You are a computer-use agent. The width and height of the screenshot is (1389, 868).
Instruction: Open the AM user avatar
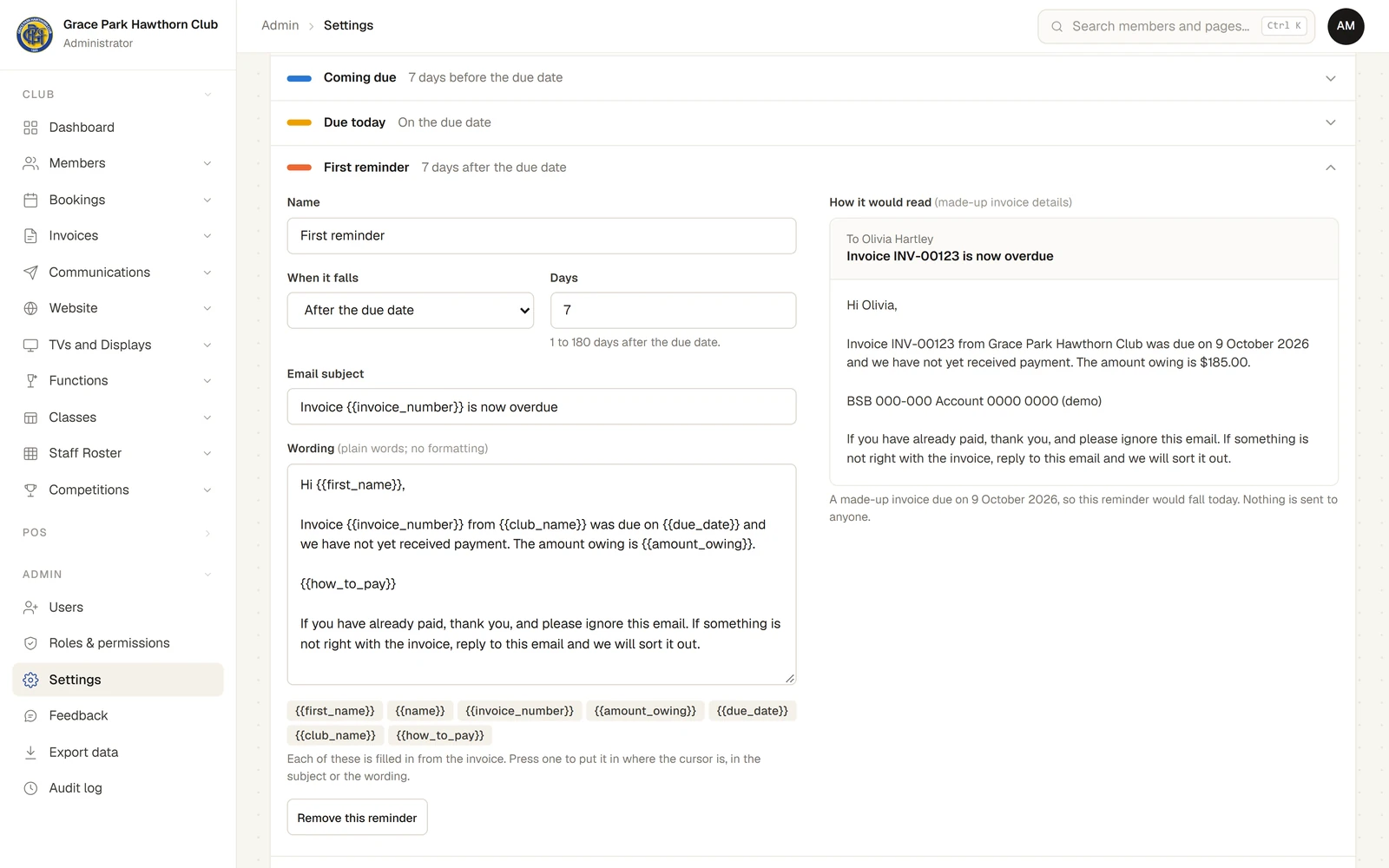(x=1346, y=26)
